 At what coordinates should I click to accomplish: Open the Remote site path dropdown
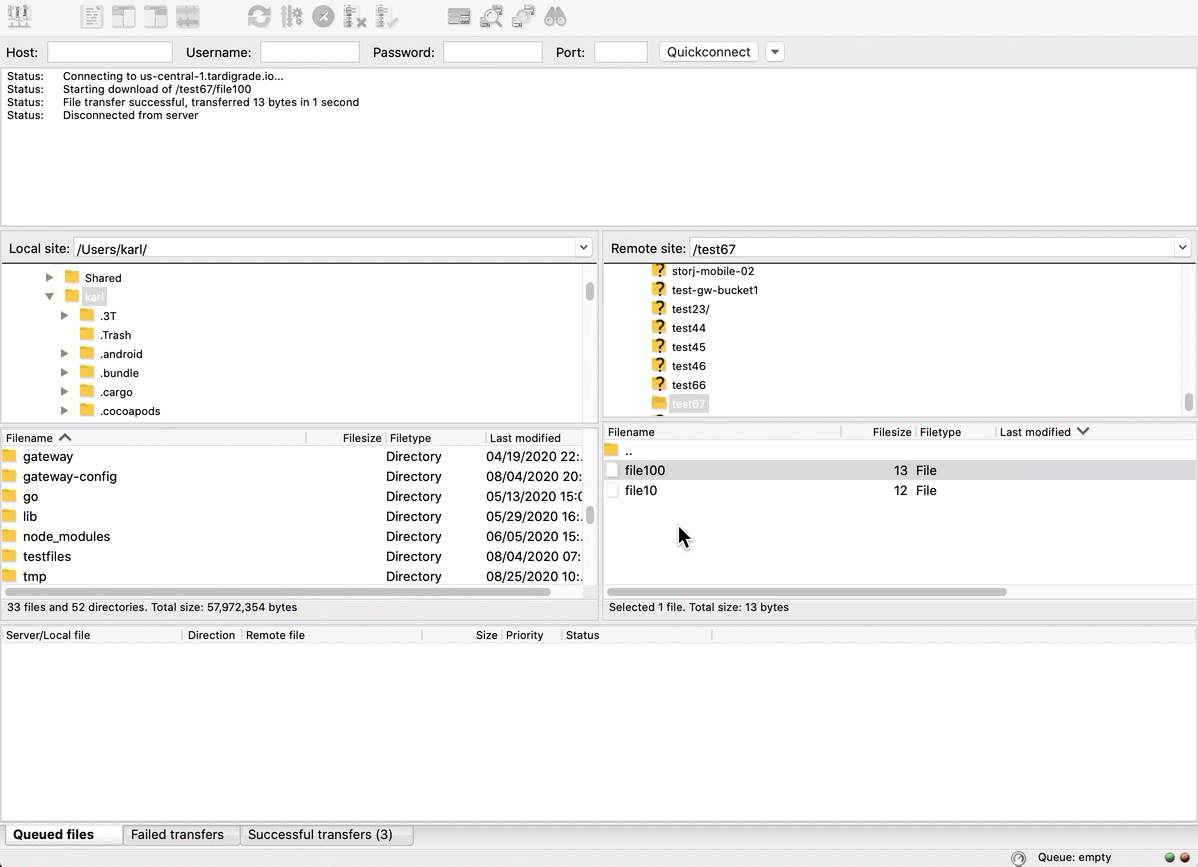pyautogui.click(x=1182, y=248)
